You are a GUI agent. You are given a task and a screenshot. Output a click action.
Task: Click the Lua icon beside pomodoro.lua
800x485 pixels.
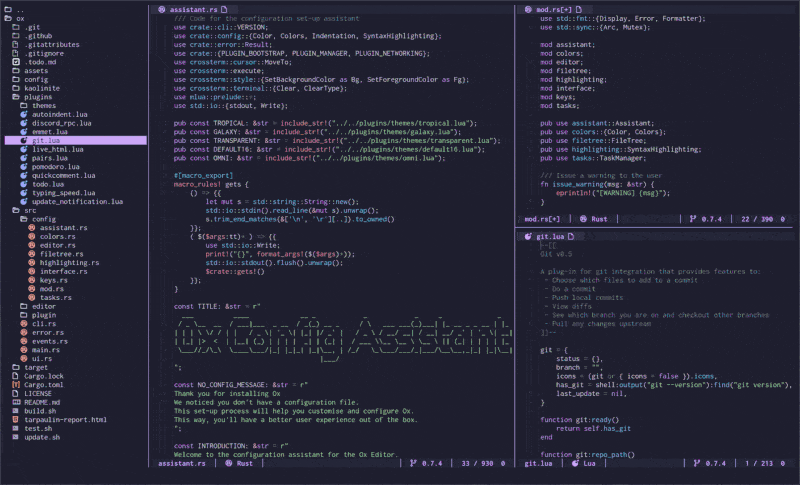[23, 167]
